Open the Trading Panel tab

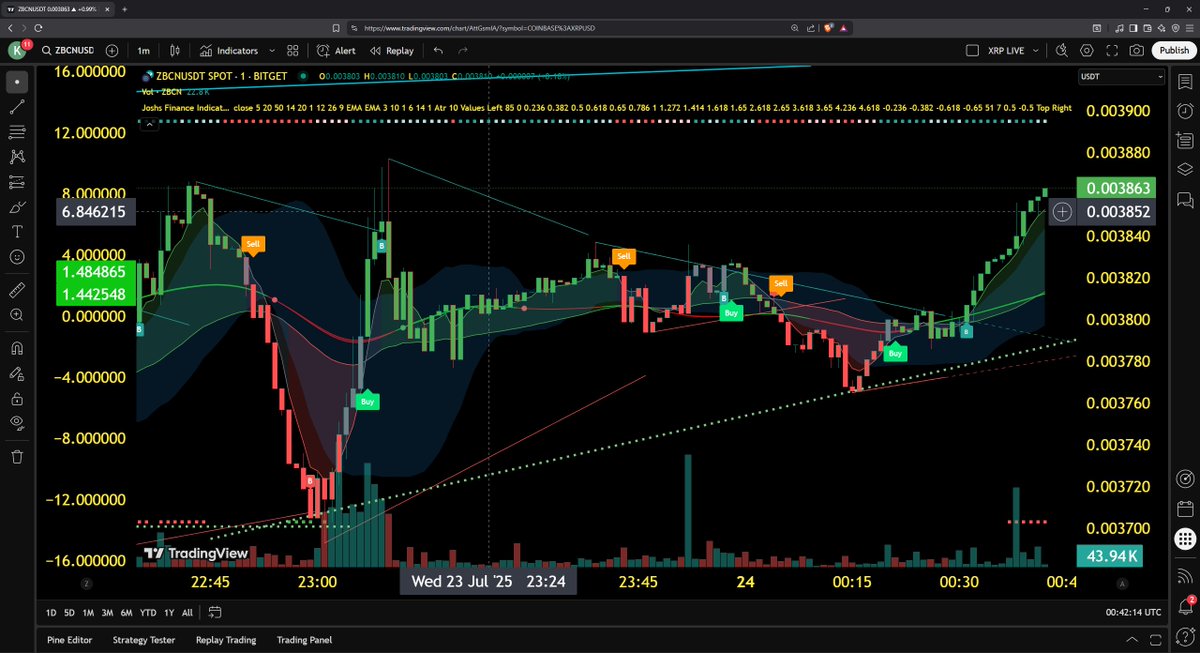(x=304, y=640)
